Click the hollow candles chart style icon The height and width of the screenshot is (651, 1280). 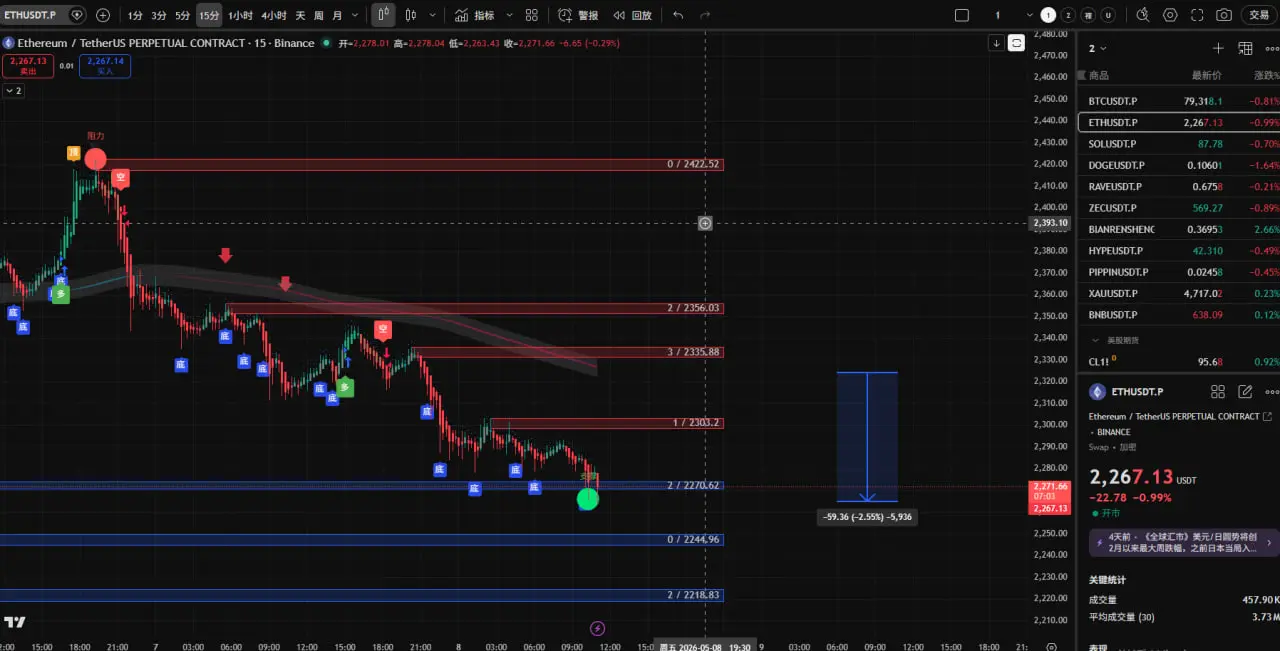pos(411,15)
